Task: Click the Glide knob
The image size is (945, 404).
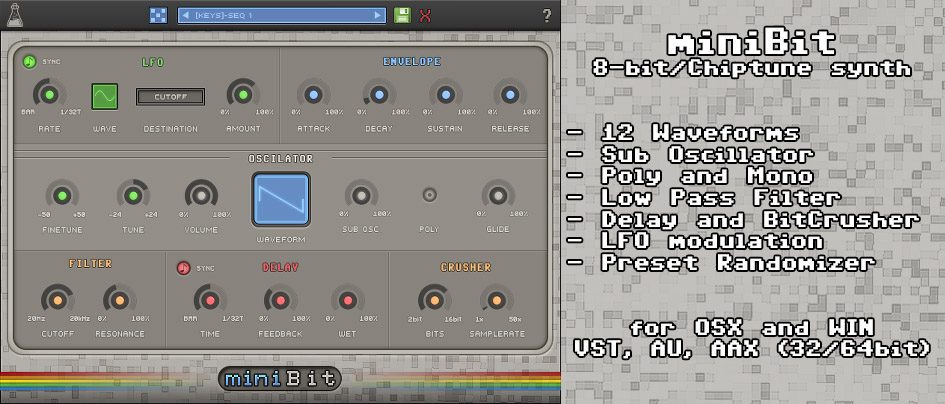Action: point(498,195)
